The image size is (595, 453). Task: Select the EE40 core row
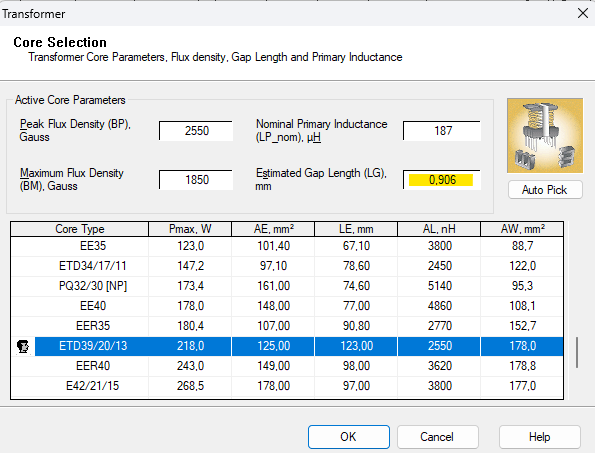[287, 306]
